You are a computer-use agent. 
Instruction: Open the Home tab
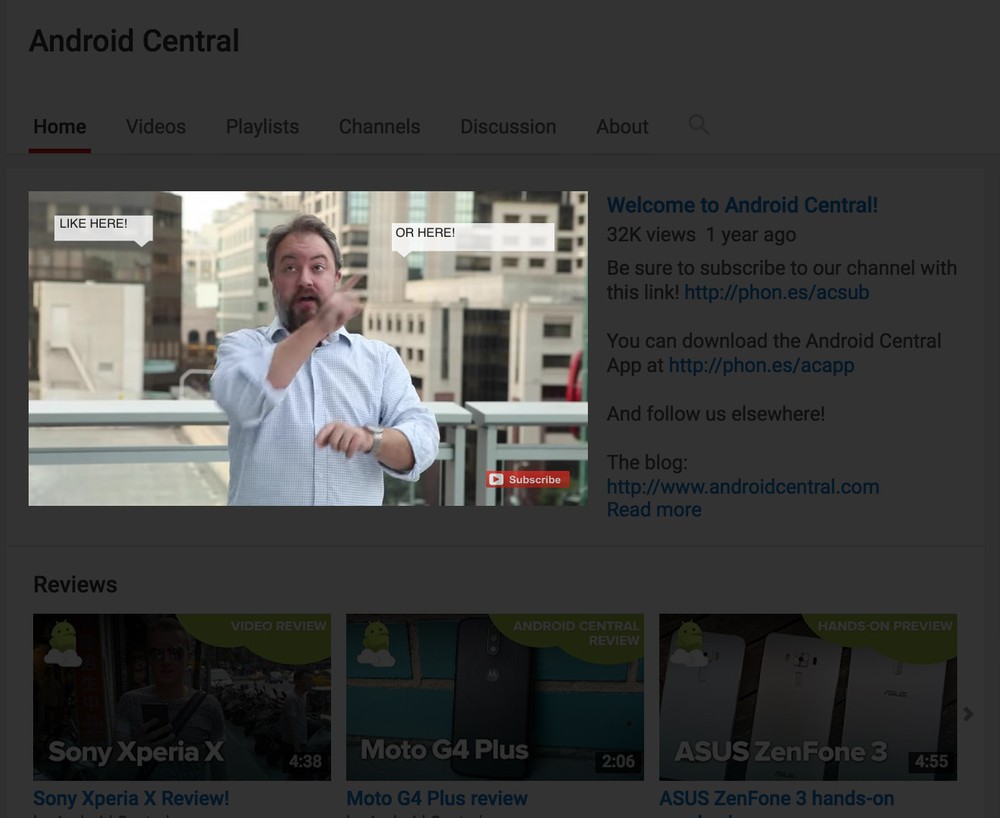[60, 127]
